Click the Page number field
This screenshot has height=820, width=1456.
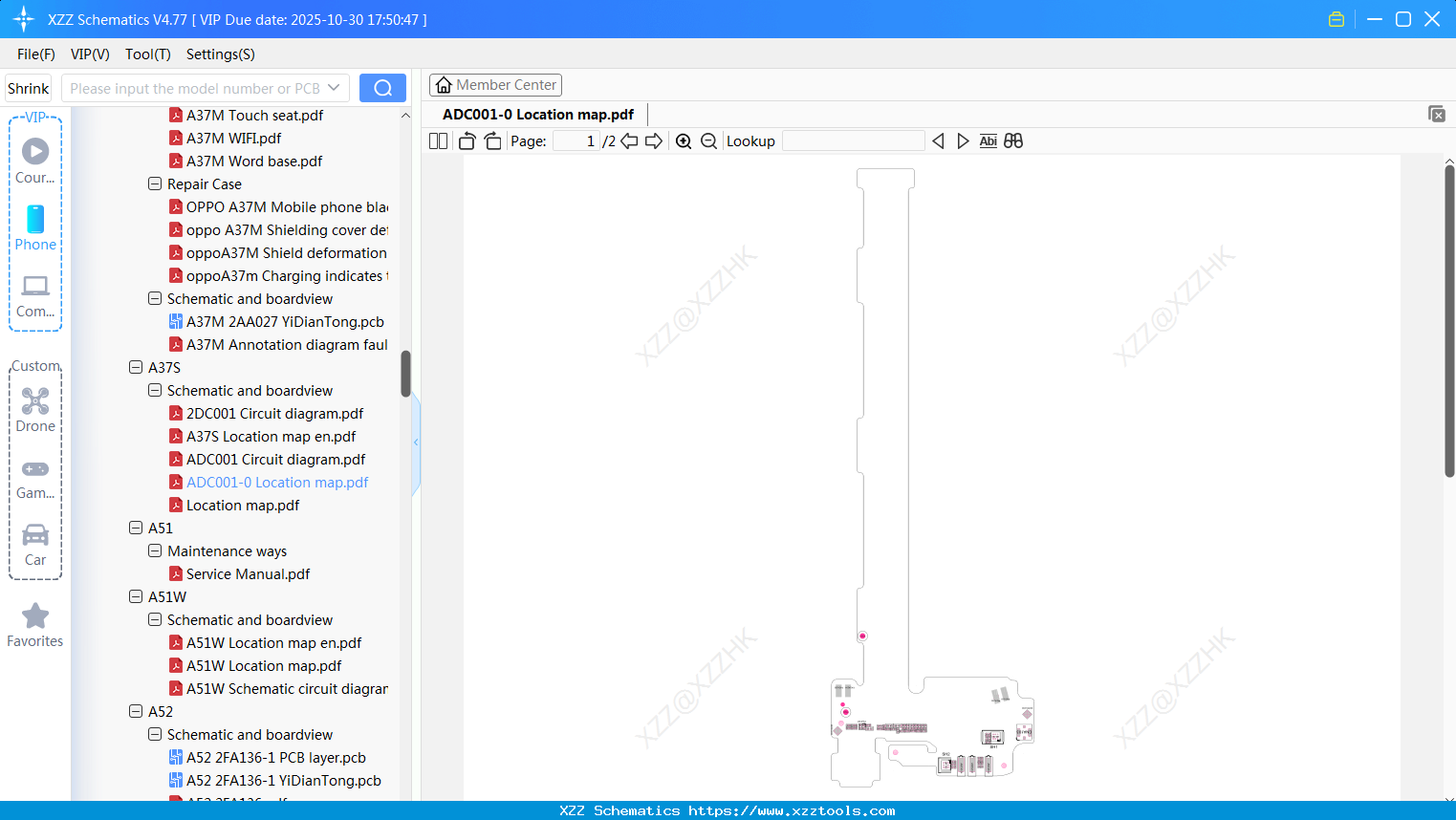point(576,141)
